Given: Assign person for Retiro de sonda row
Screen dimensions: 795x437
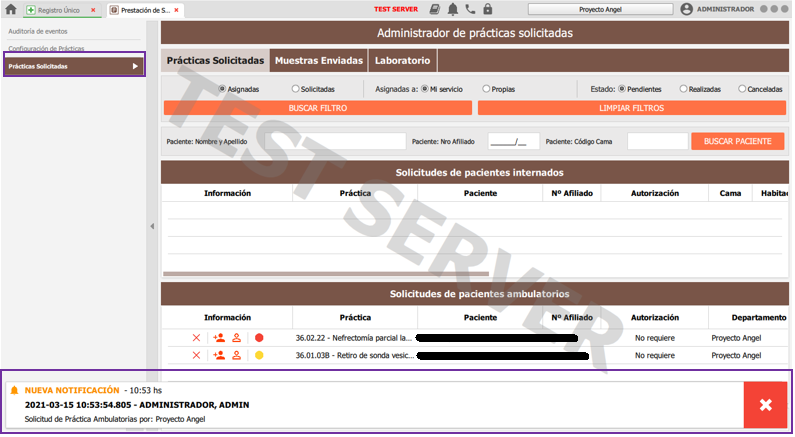Looking at the screenshot, I should coord(219,355).
